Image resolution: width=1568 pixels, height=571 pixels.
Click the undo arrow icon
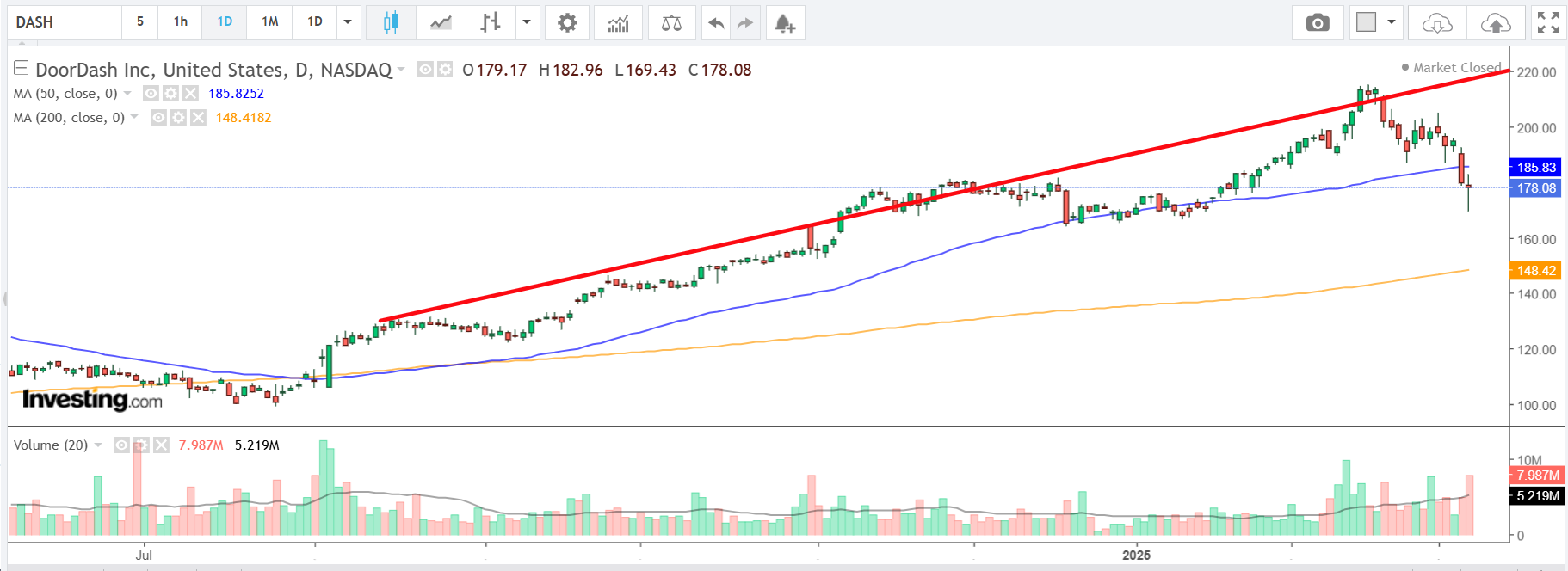point(715,22)
